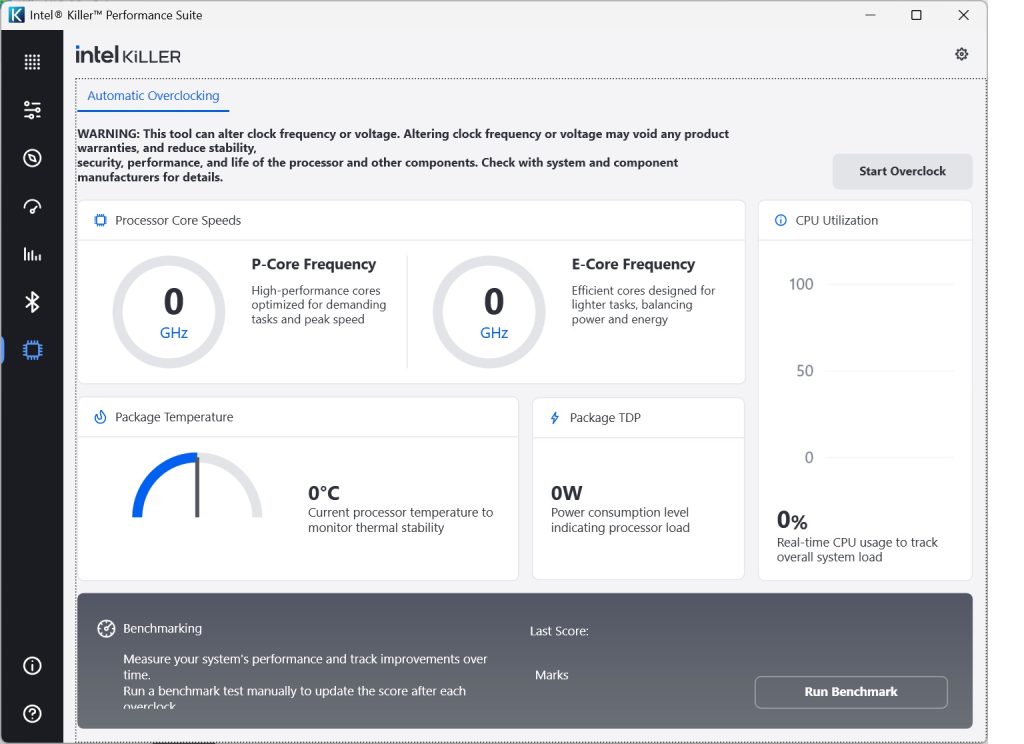This screenshot has height=744, width=1024.
Task: Click the Package Temperature flame icon
Action: point(100,417)
